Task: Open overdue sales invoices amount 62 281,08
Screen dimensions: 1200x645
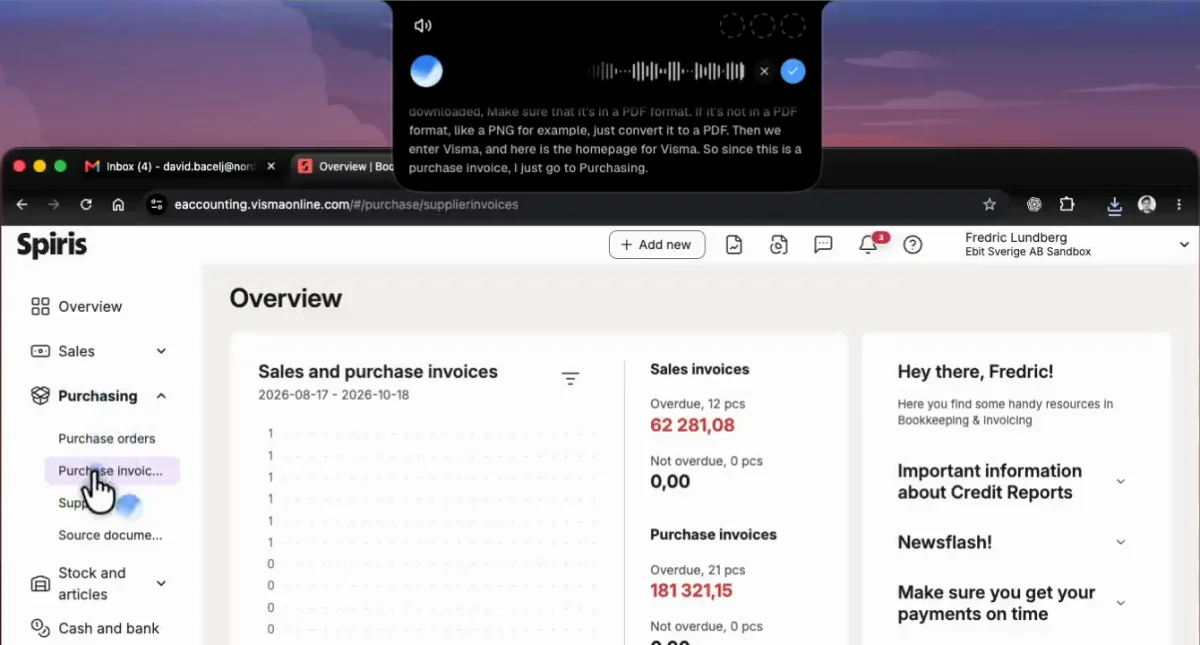Action: (x=692, y=426)
